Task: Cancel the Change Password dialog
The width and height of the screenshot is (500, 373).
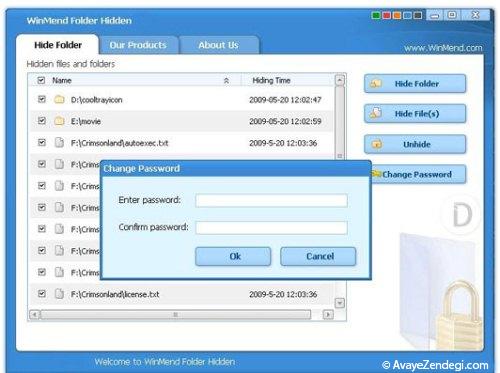Action: [x=318, y=256]
